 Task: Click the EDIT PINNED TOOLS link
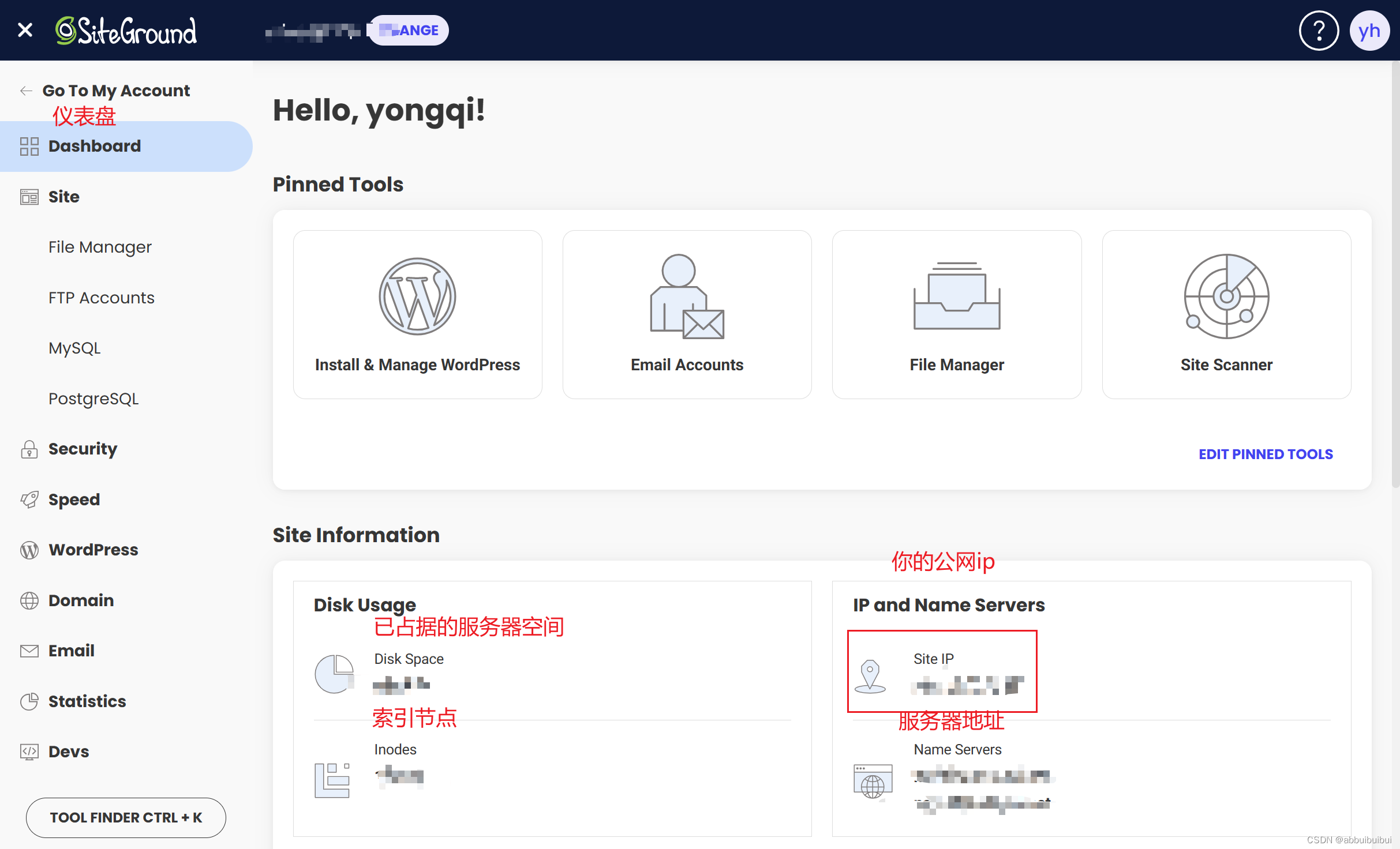pyautogui.click(x=1266, y=454)
